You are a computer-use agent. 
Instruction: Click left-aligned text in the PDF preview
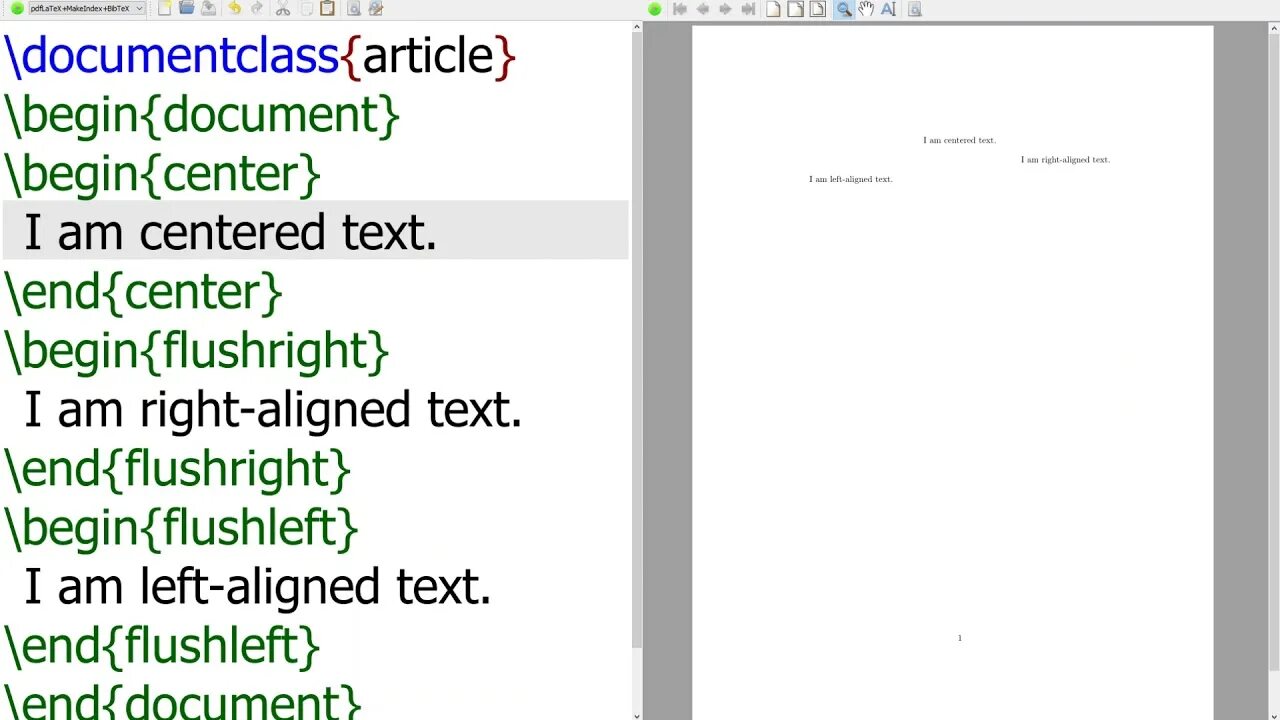coord(850,179)
